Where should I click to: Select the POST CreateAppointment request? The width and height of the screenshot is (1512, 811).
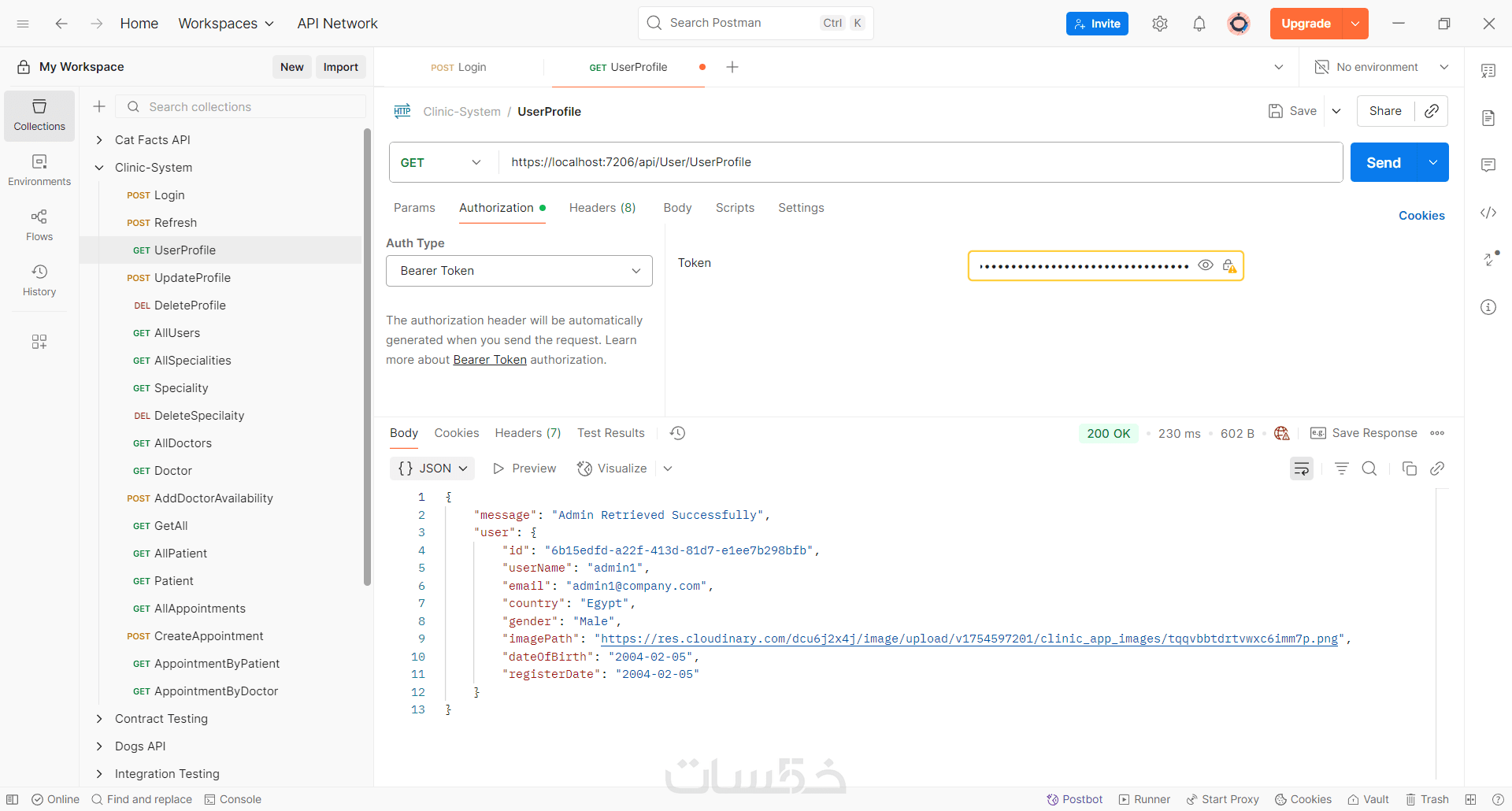point(220,636)
